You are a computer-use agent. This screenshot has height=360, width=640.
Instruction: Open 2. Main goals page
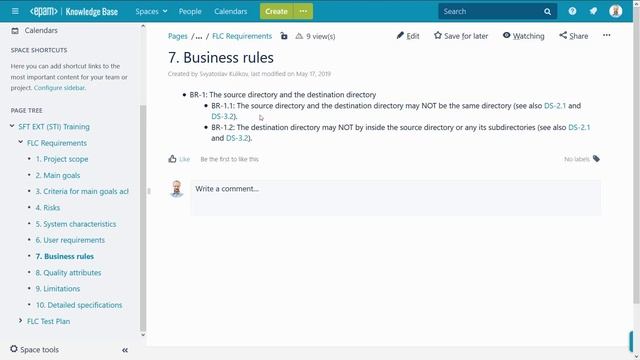coord(58,175)
